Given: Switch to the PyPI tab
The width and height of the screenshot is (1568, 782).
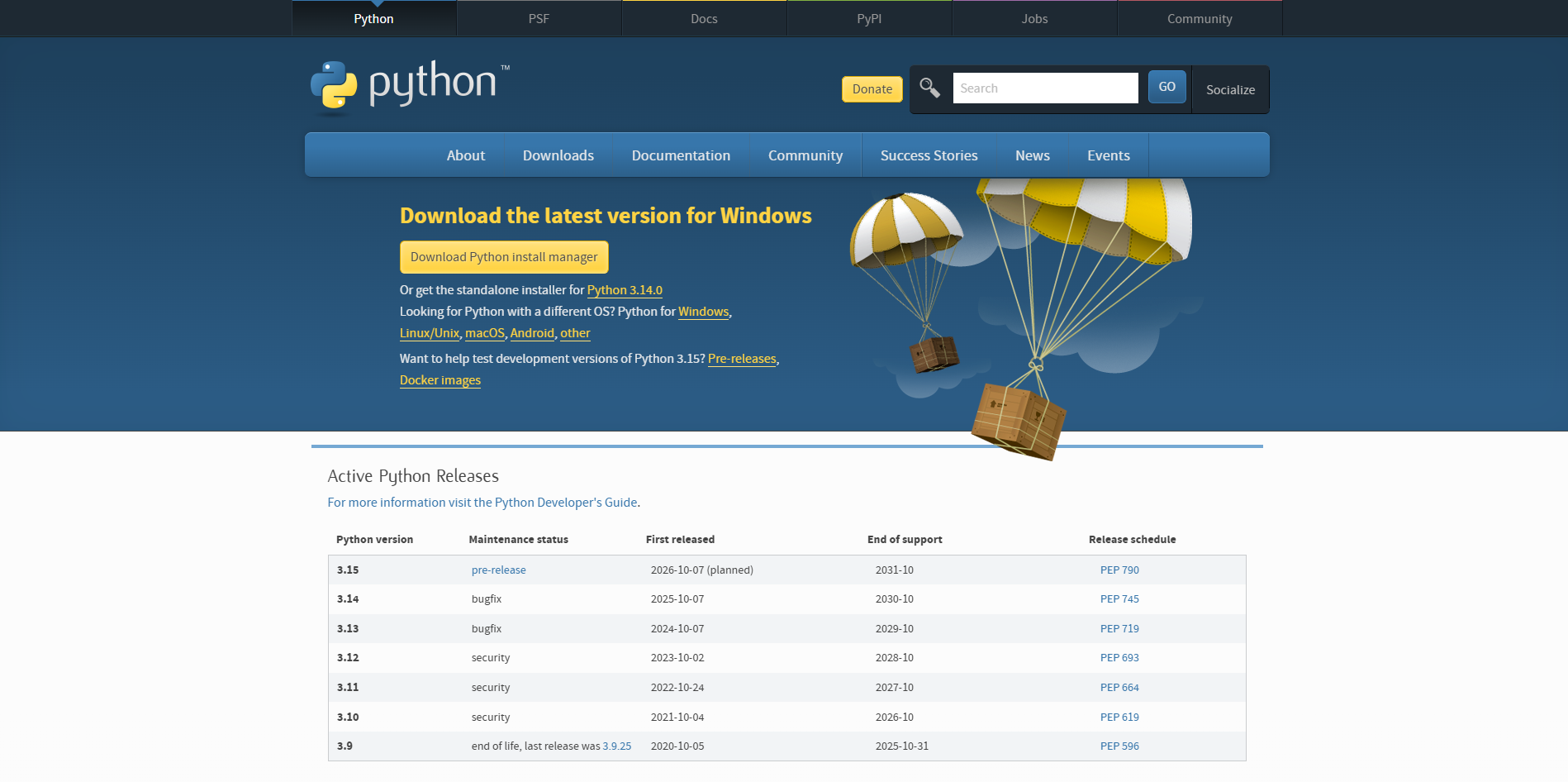Looking at the screenshot, I should point(869,18).
